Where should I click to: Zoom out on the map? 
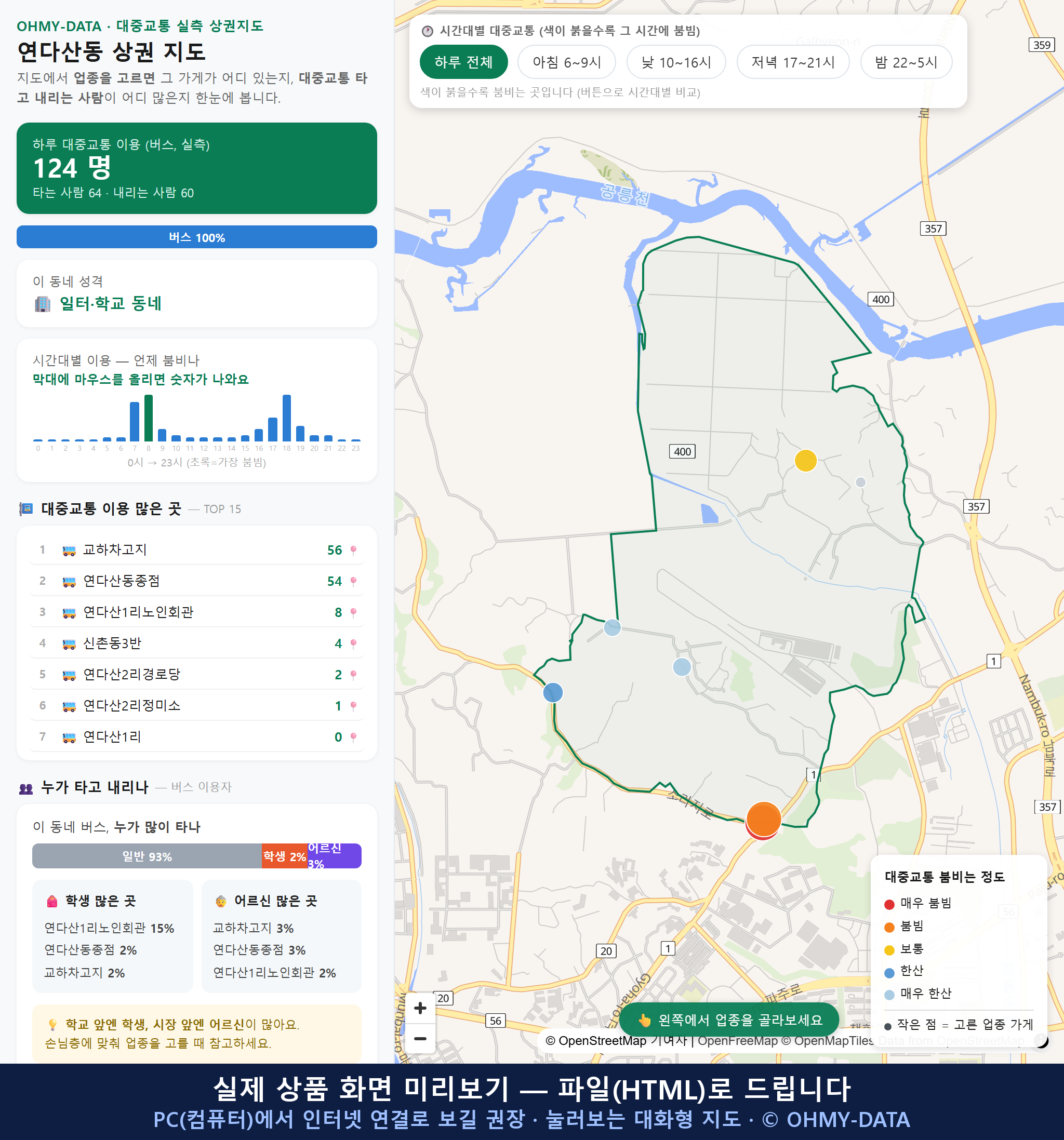(x=420, y=1039)
